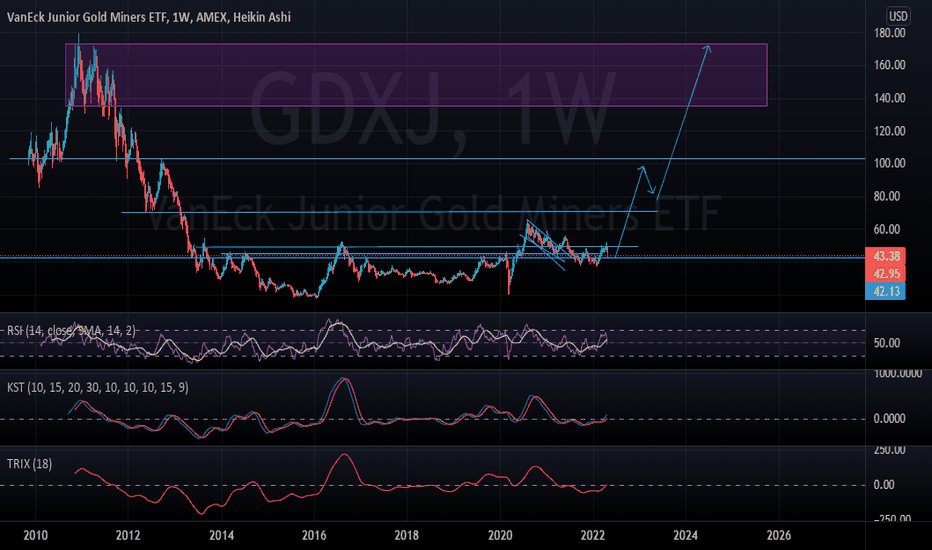932x550 pixels.
Task: Click the 2014 label on time axis
Action: [x=221, y=535]
